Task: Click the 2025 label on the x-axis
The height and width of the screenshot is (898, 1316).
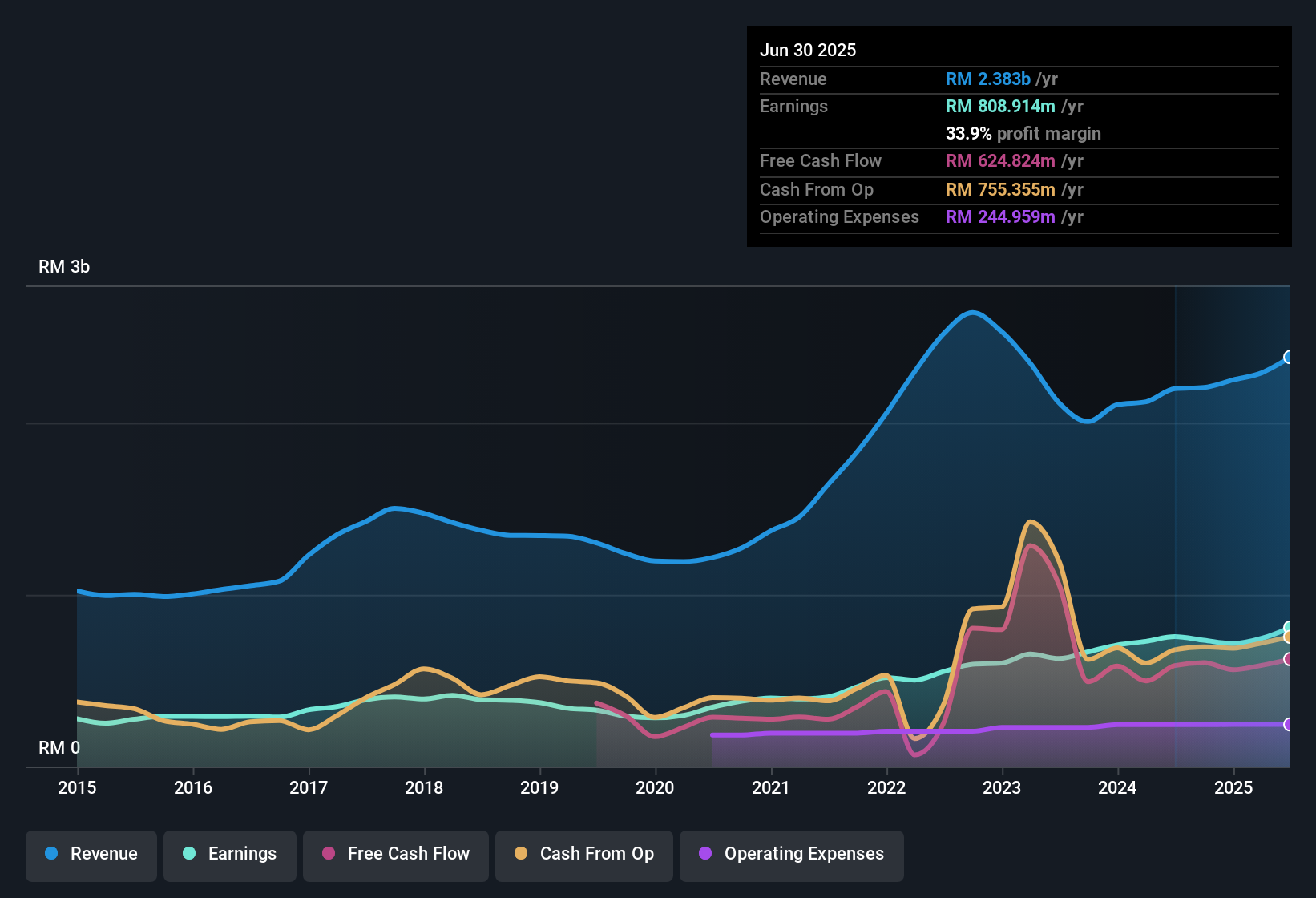Action: point(1233,788)
